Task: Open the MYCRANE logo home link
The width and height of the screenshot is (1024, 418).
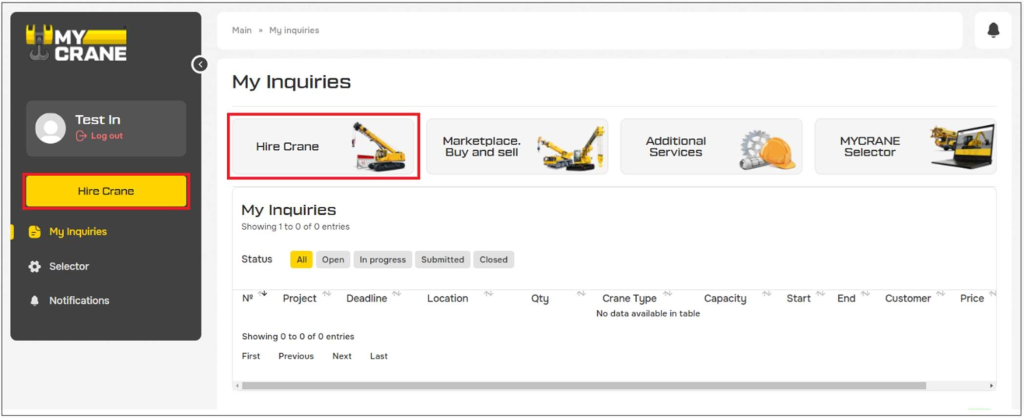Action: [76, 44]
